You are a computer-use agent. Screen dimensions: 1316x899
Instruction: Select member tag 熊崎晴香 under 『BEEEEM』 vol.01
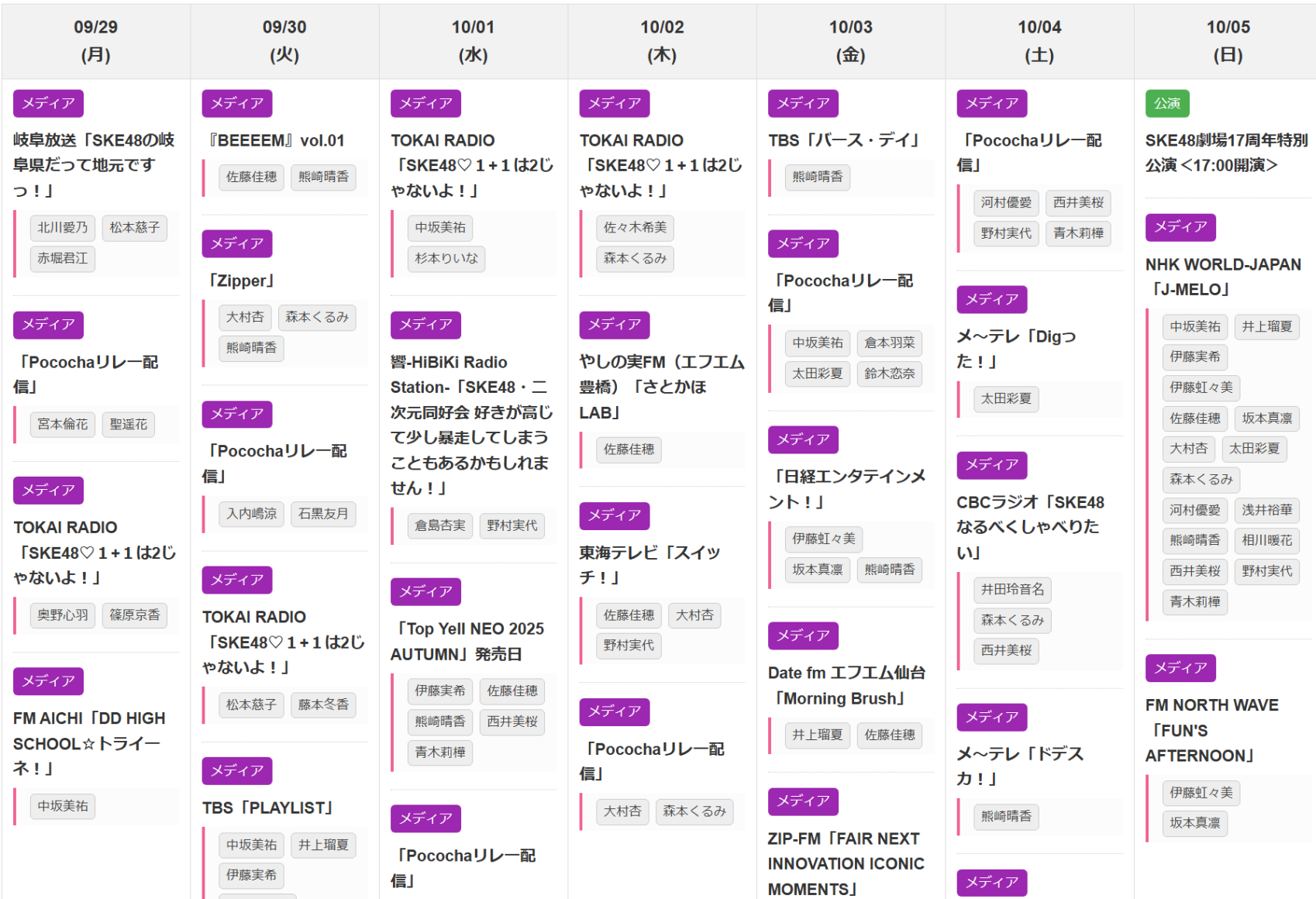coord(323,177)
